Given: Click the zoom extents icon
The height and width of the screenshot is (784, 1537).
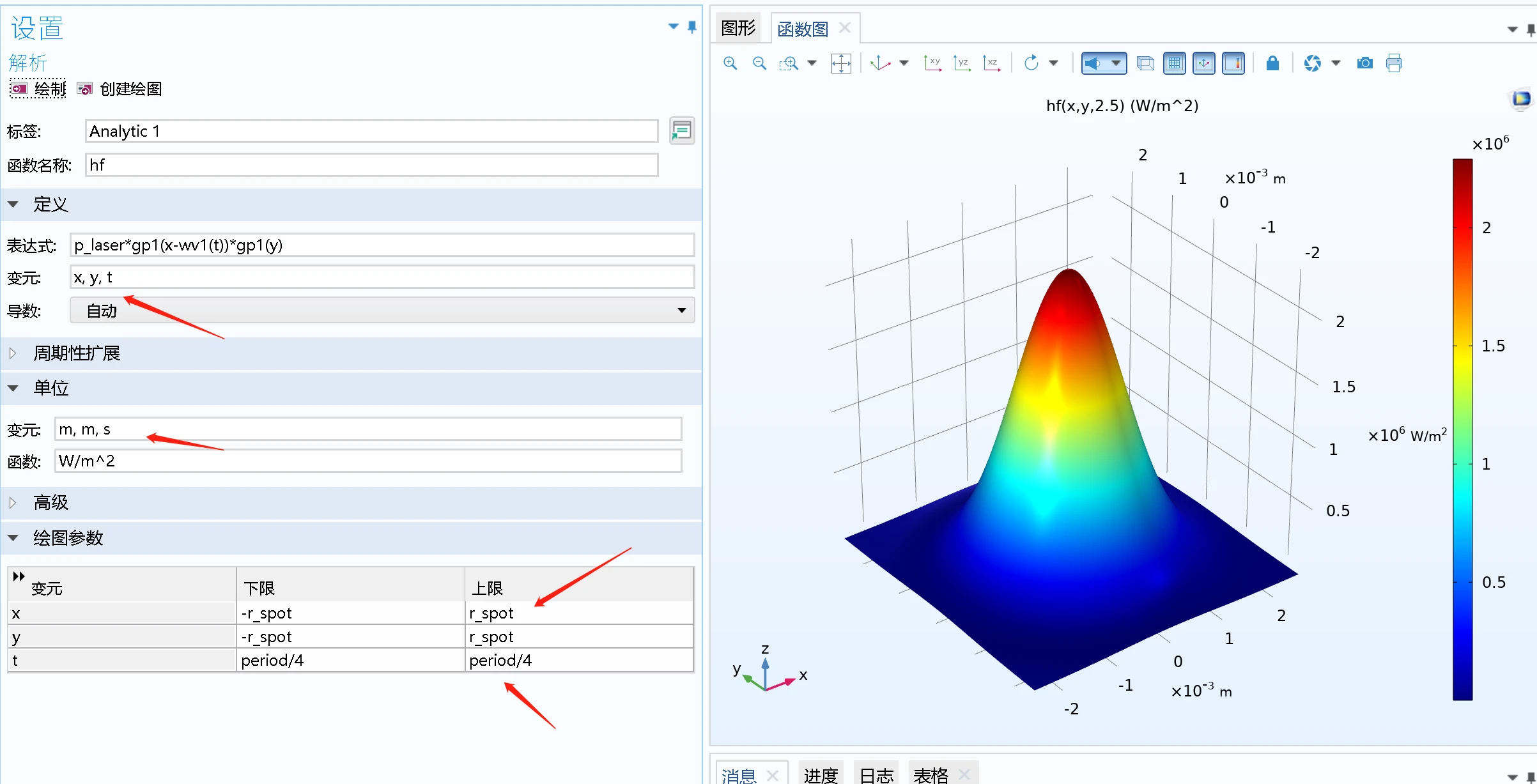Looking at the screenshot, I should pyautogui.click(x=841, y=63).
